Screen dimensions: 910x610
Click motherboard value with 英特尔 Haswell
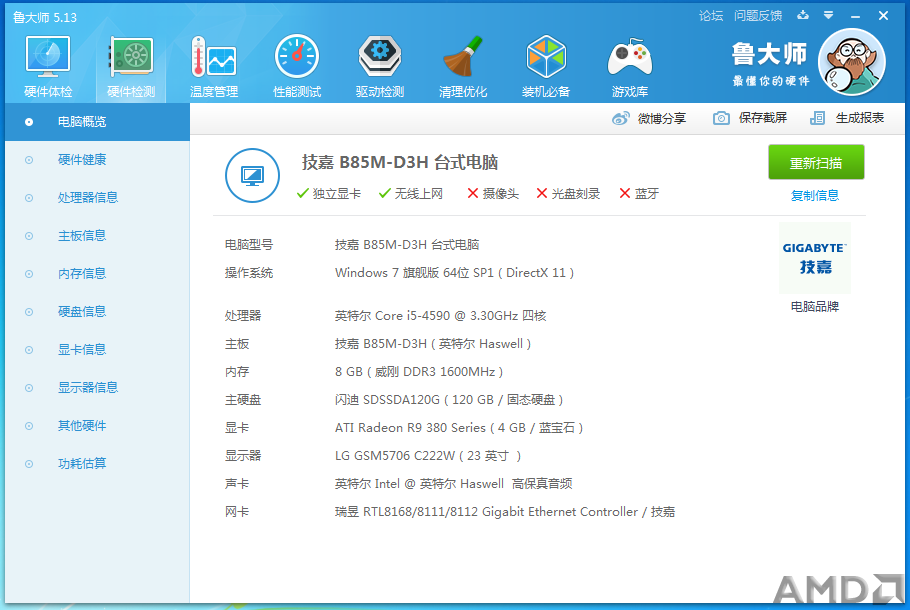click(433, 344)
